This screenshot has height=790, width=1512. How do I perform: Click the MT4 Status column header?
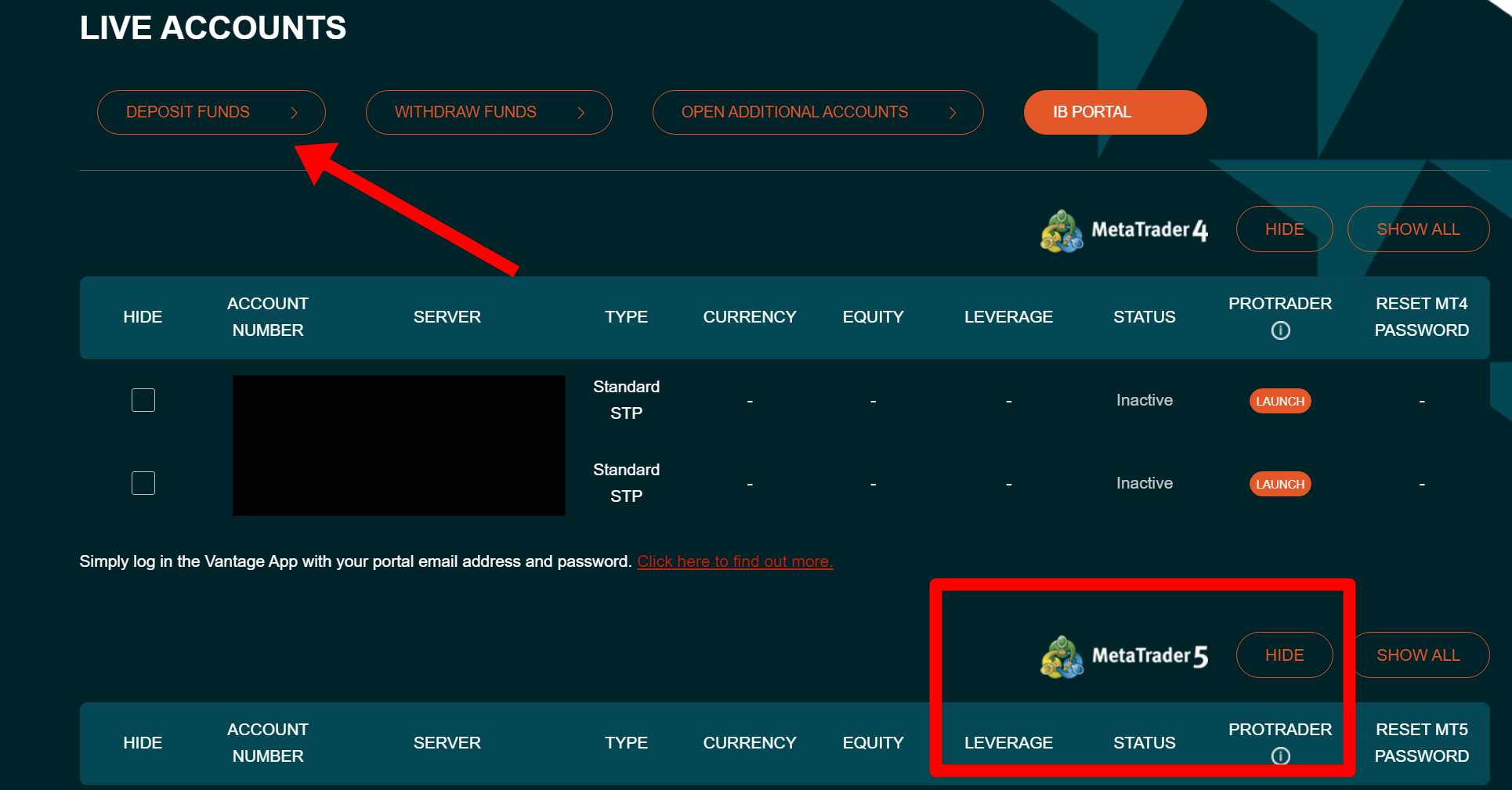(x=1145, y=317)
